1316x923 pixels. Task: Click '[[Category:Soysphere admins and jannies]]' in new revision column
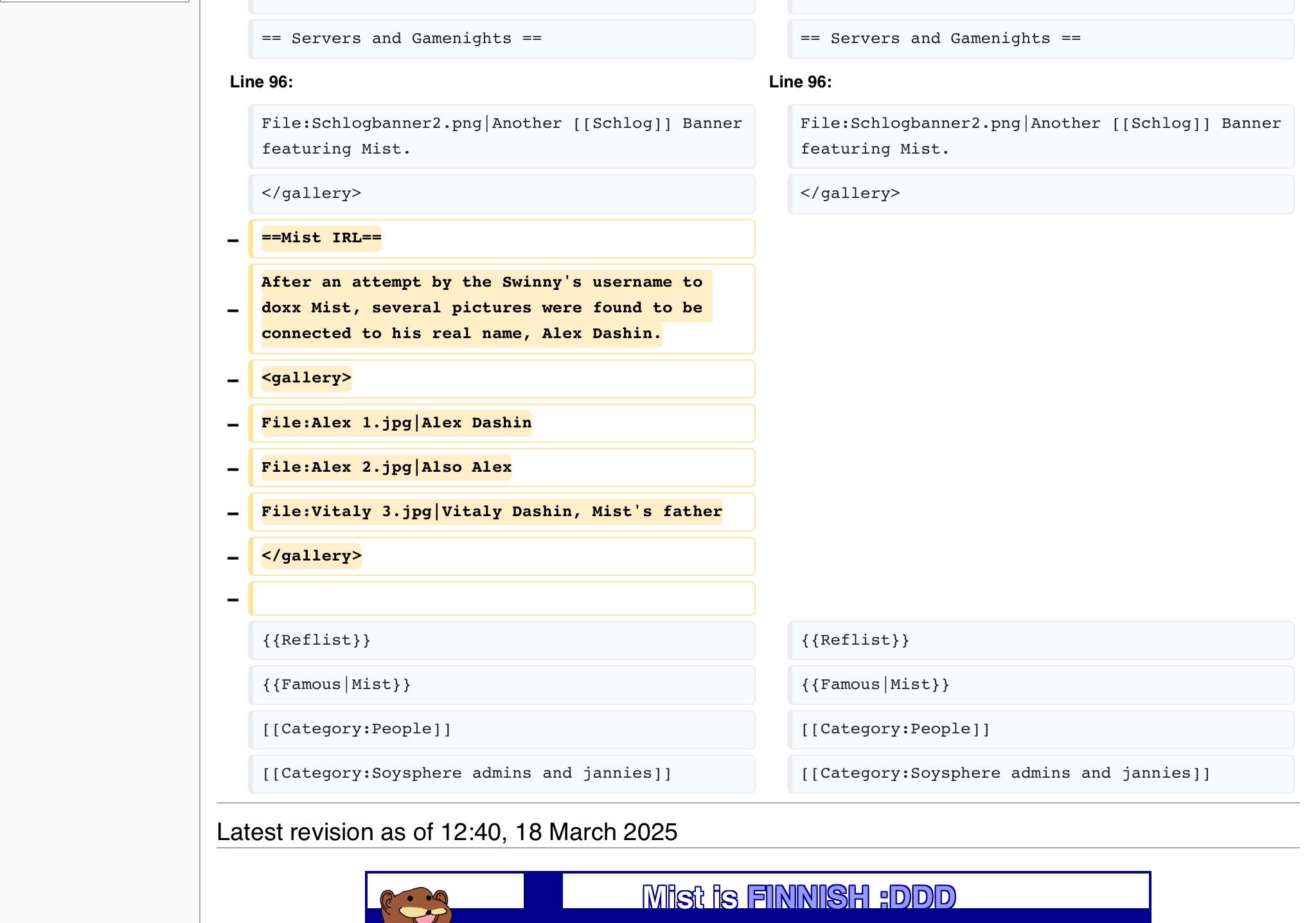click(1040, 773)
